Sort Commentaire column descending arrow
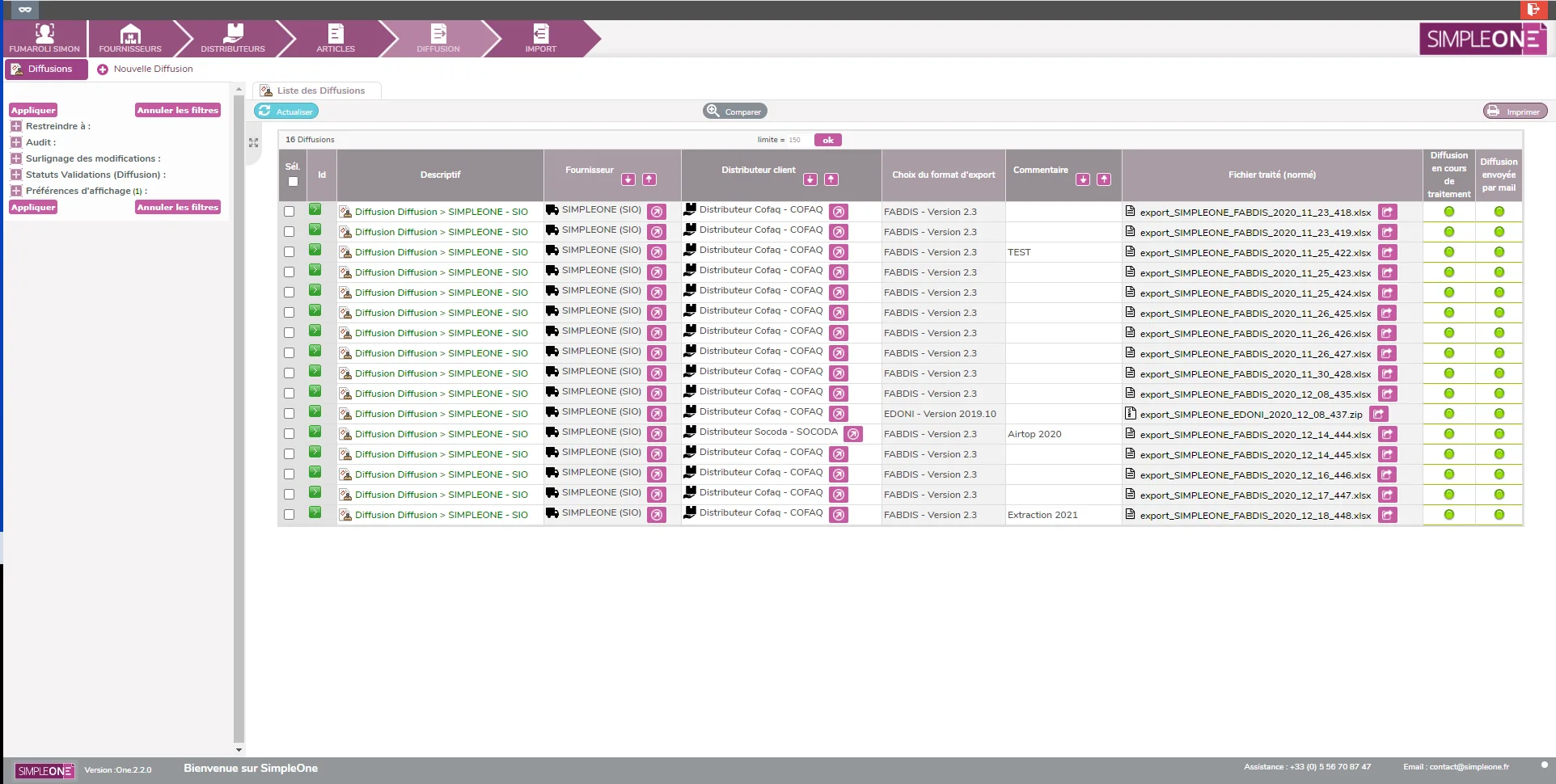1556x784 pixels. tap(1083, 179)
